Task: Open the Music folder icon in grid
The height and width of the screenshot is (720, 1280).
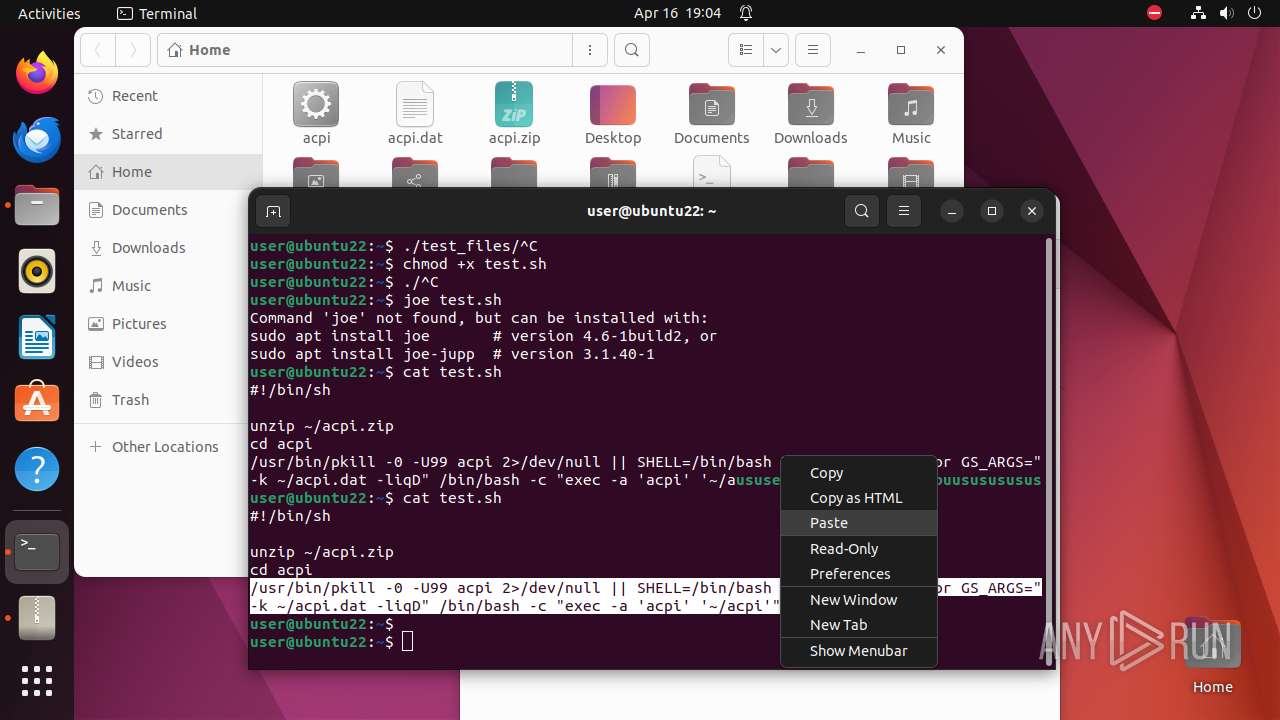Action: pos(911,114)
